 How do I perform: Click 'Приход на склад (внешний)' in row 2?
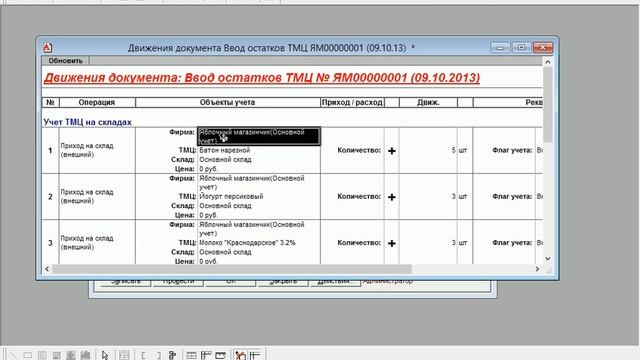click(87, 196)
